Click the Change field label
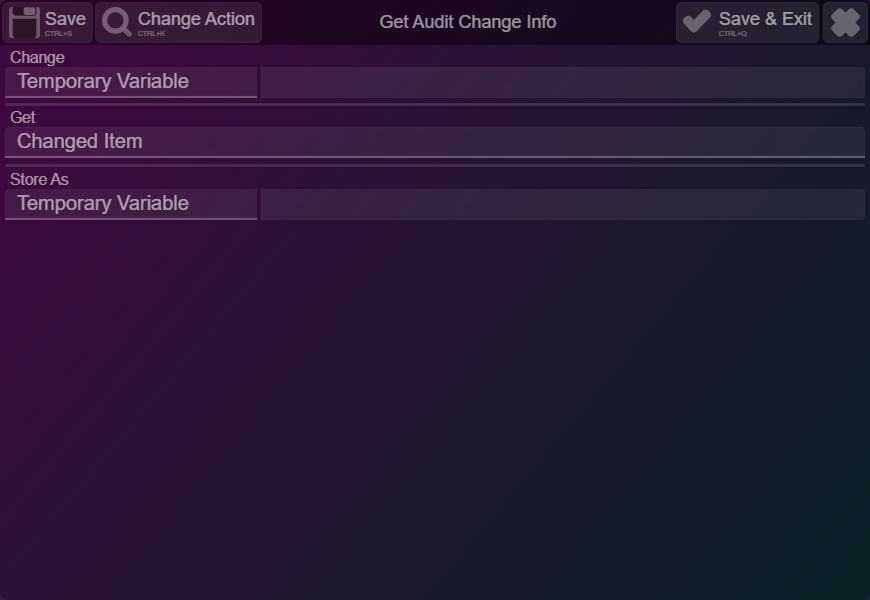The width and height of the screenshot is (870, 600). pos(37,58)
